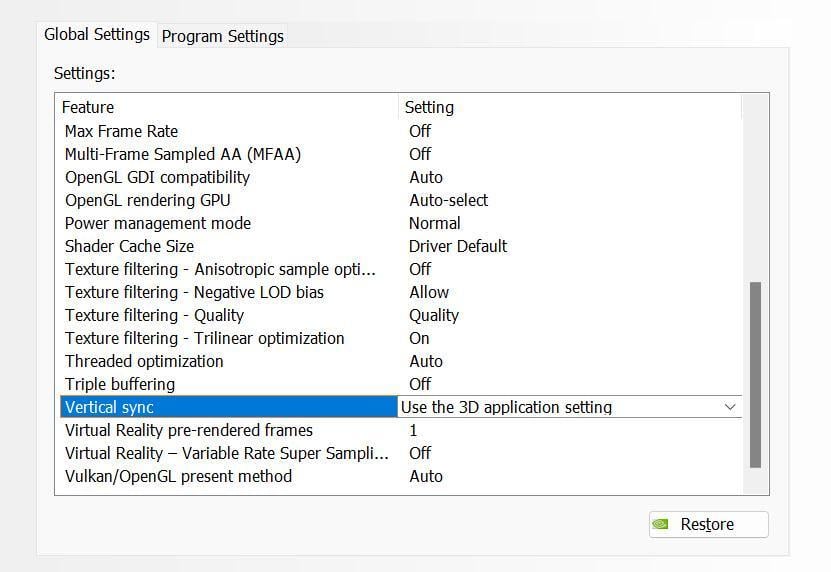831x572 pixels.
Task: Click the NVIDIA logo icon on the Restore button
Action: [660, 524]
